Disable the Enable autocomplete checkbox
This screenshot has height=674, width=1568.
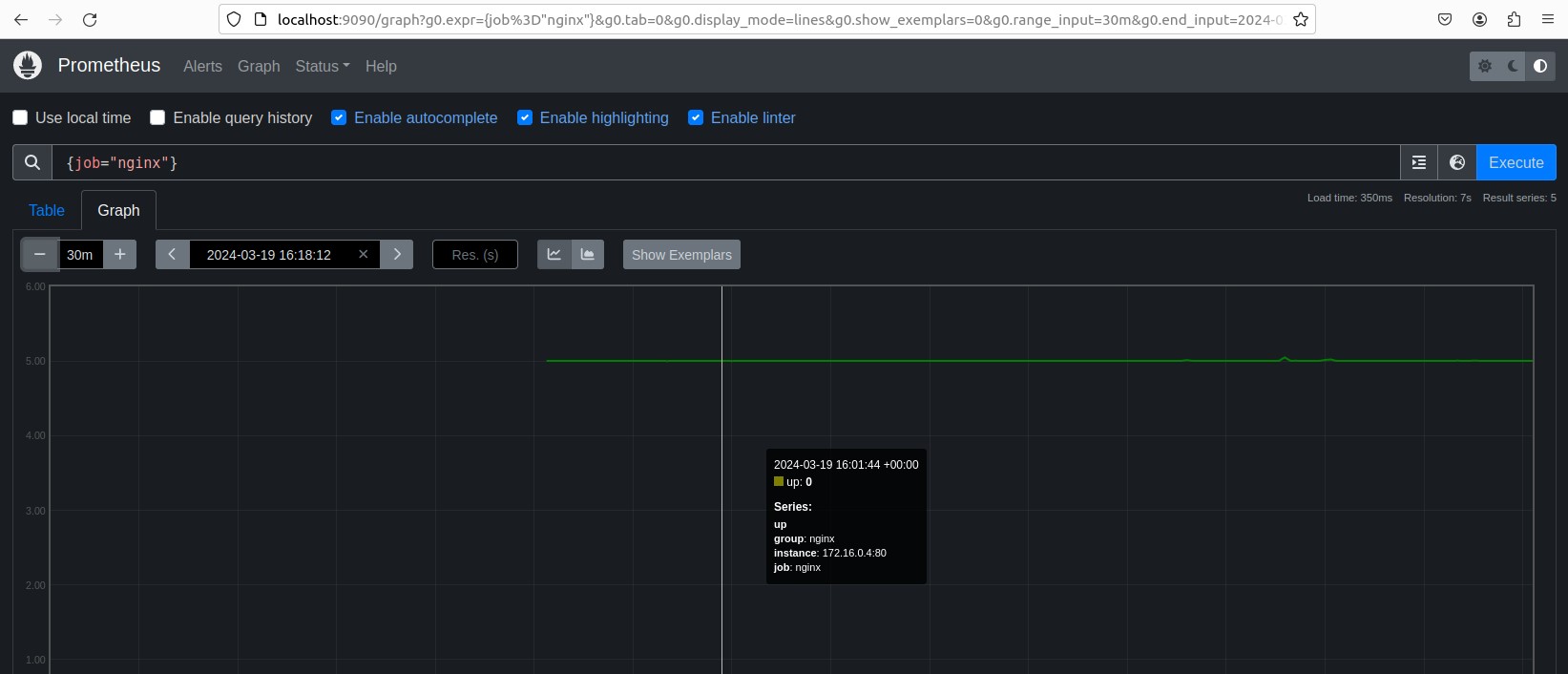click(339, 117)
